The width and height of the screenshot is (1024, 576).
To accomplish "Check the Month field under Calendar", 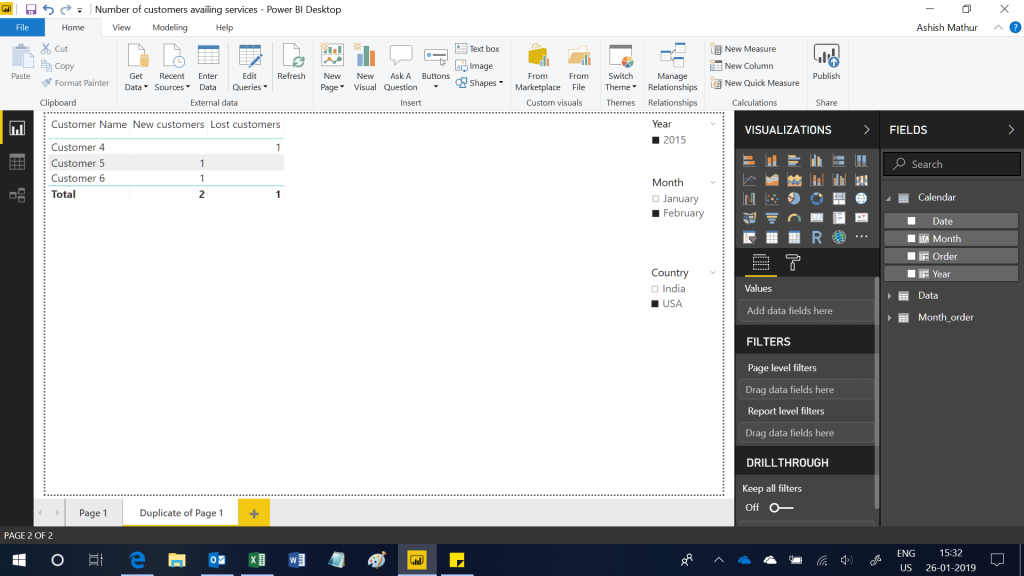I will pos(911,238).
